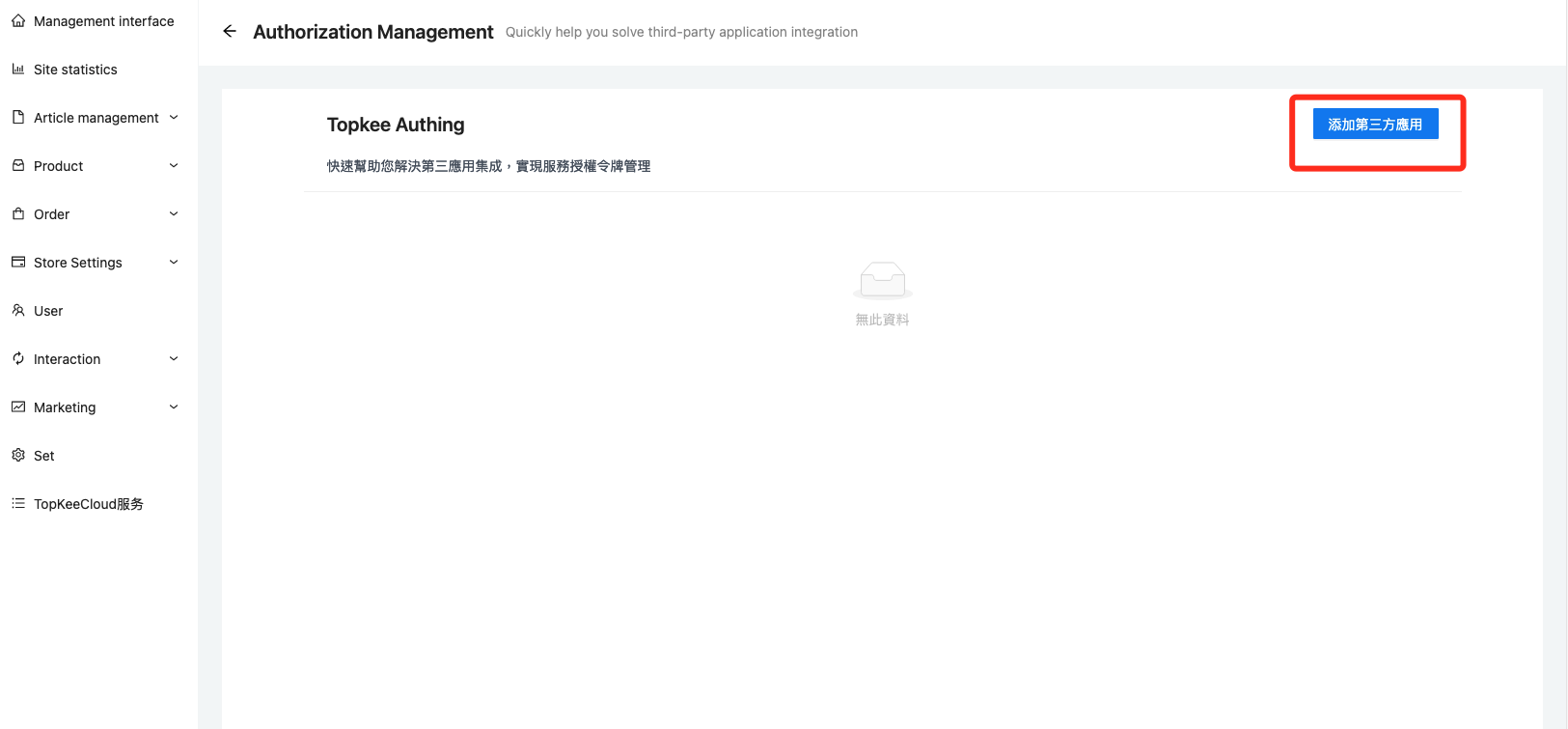Expand the Product submenu arrow

(x=174, y=165)
